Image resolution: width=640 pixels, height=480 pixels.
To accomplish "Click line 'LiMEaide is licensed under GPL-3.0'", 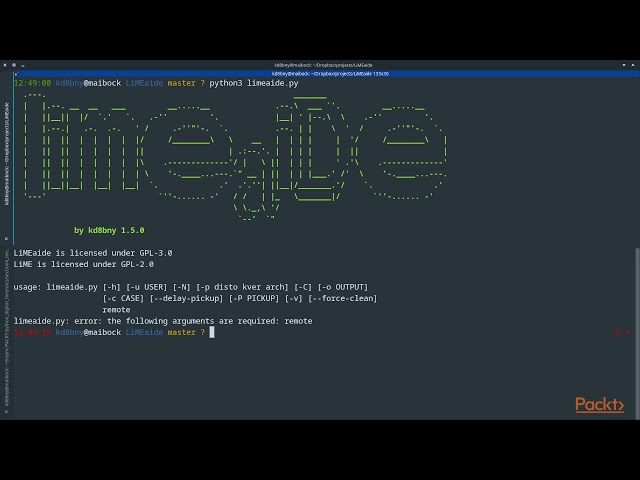I will tap(93, 253).
